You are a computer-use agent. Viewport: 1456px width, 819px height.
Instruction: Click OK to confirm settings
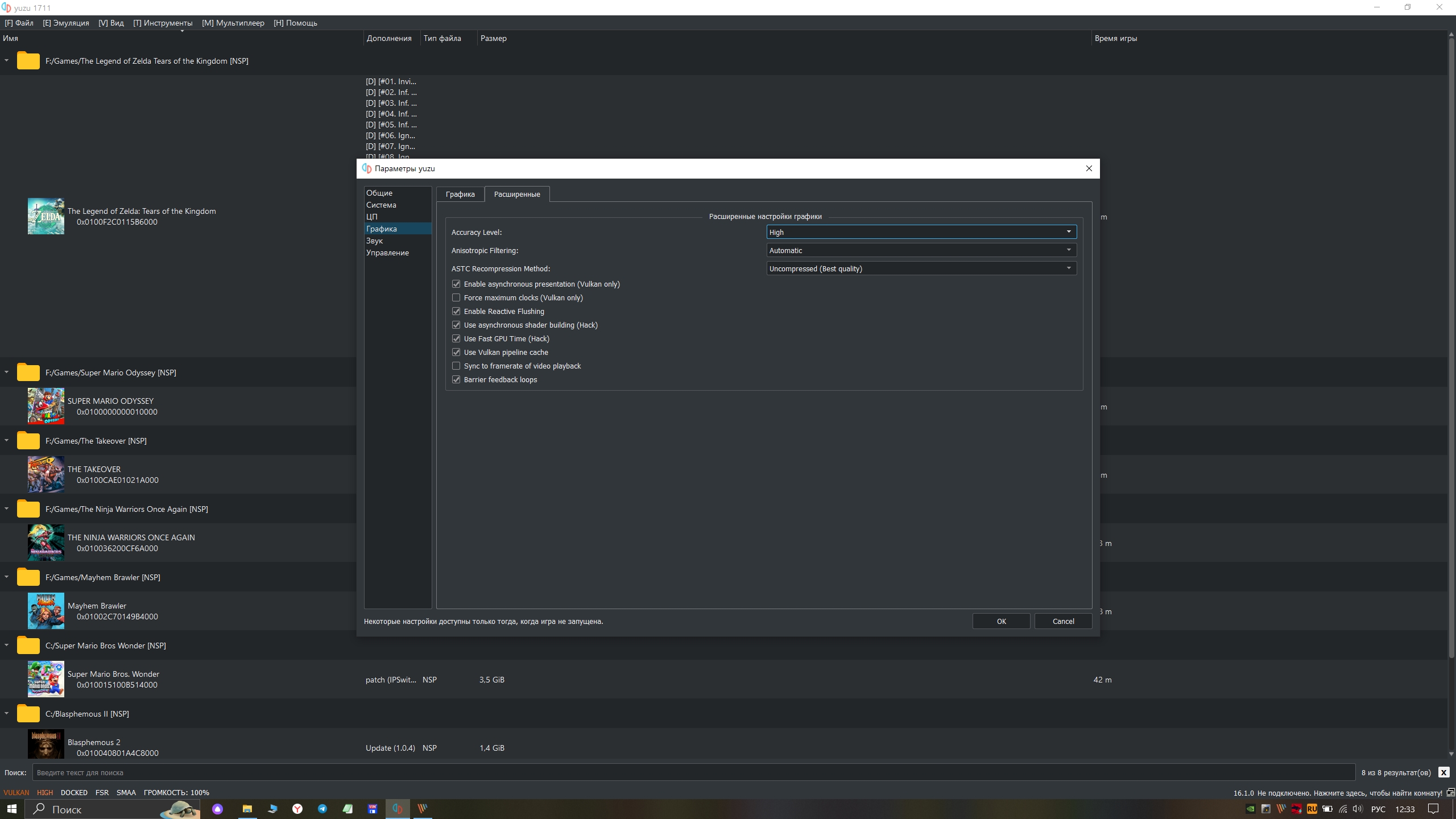1001,621
